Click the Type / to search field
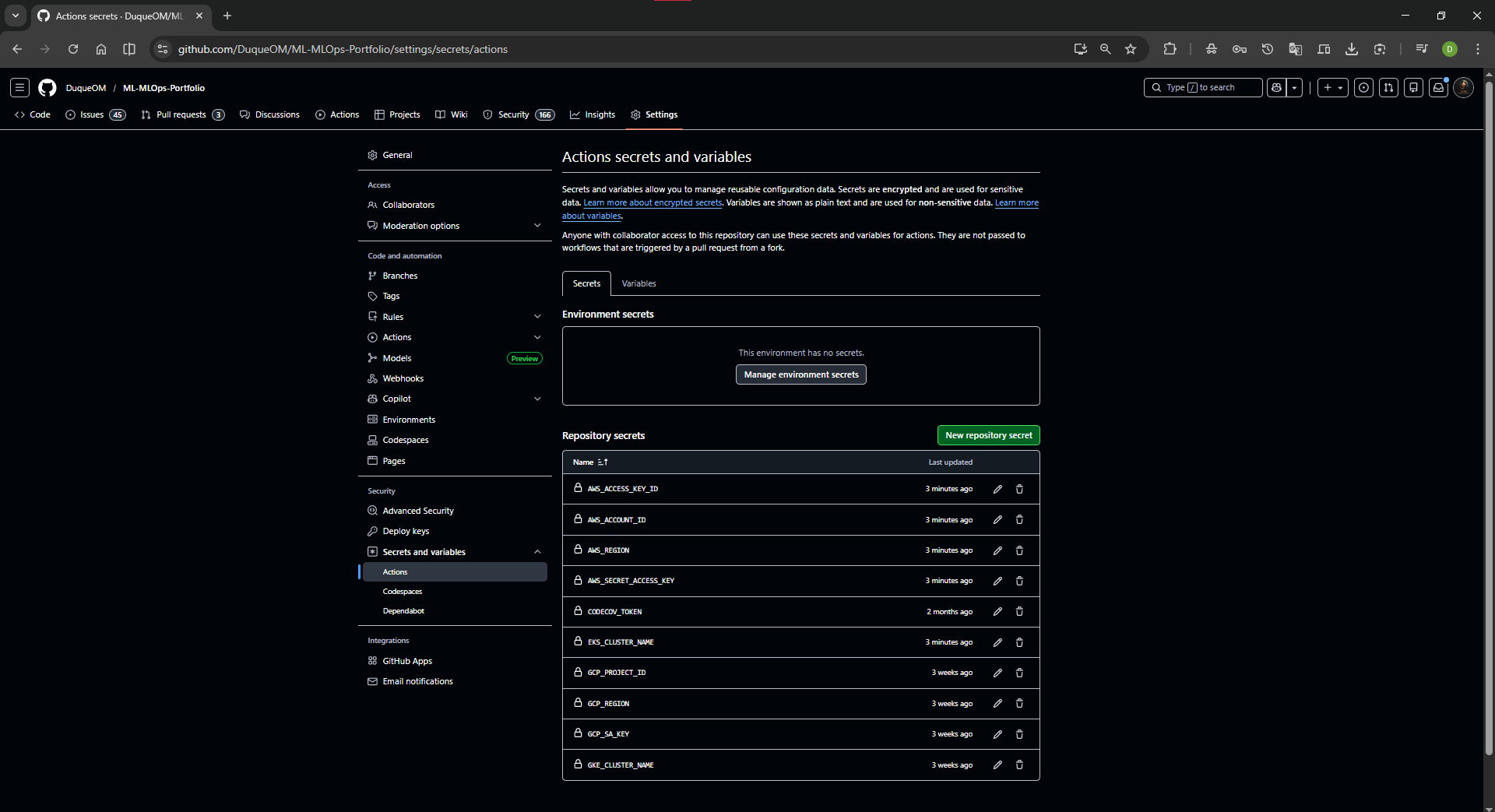1495x812 pixels. 1202,88
